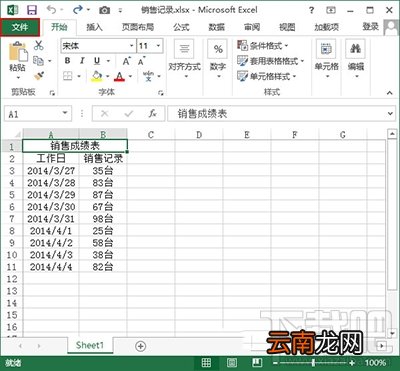
Task: Click the formula bar confirm checkmark
Action: [128, 114]
